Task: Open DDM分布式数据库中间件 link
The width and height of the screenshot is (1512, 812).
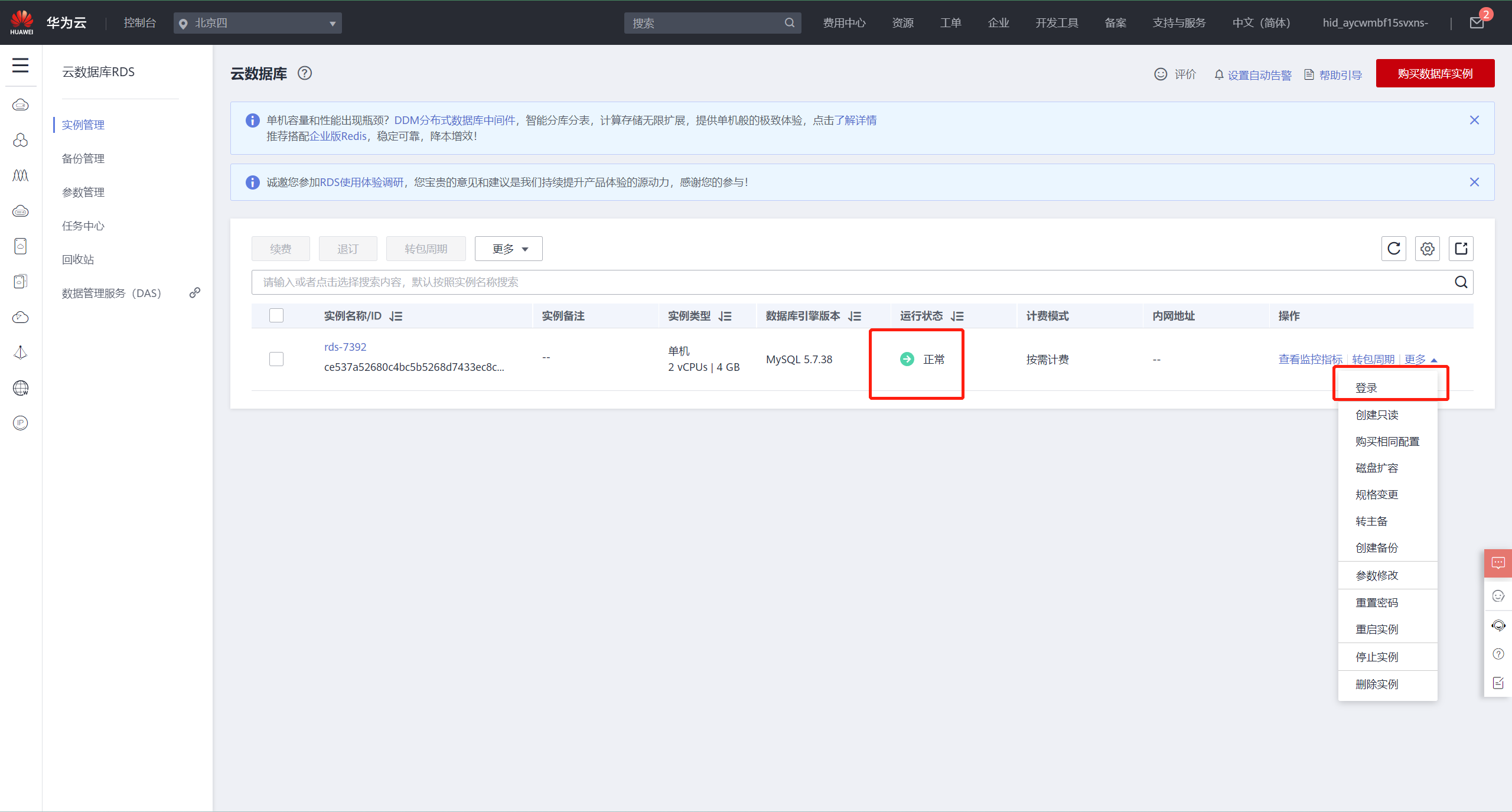Action: (x=454, y=120)
